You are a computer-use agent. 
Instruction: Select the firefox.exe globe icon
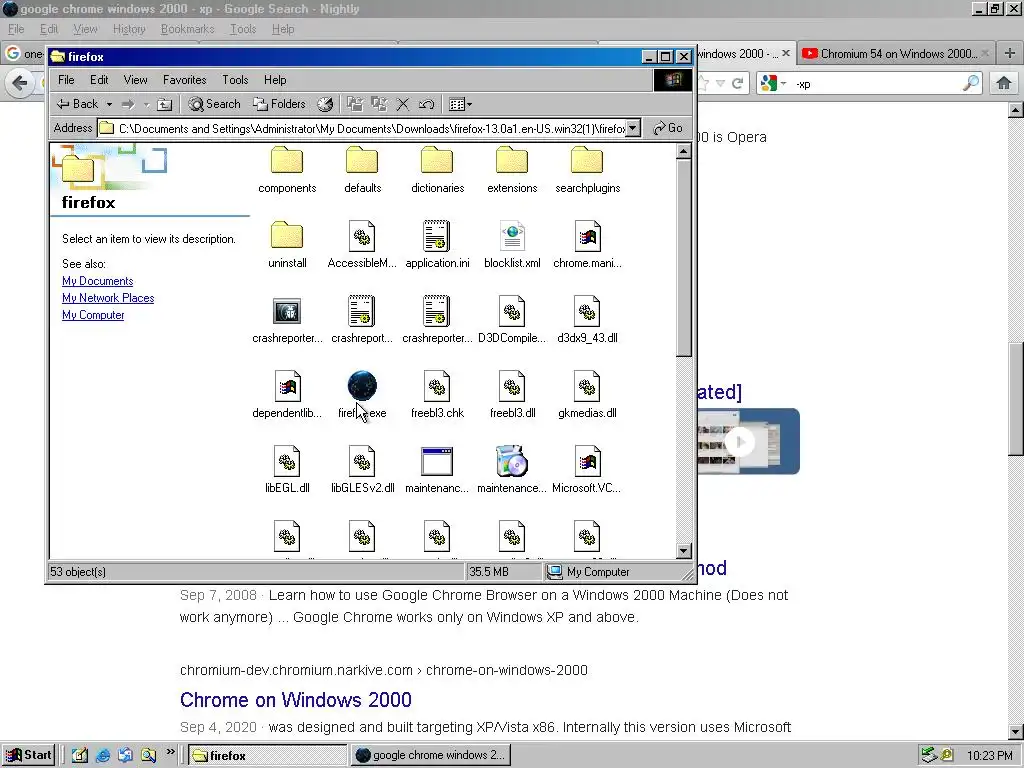[362, 385]
